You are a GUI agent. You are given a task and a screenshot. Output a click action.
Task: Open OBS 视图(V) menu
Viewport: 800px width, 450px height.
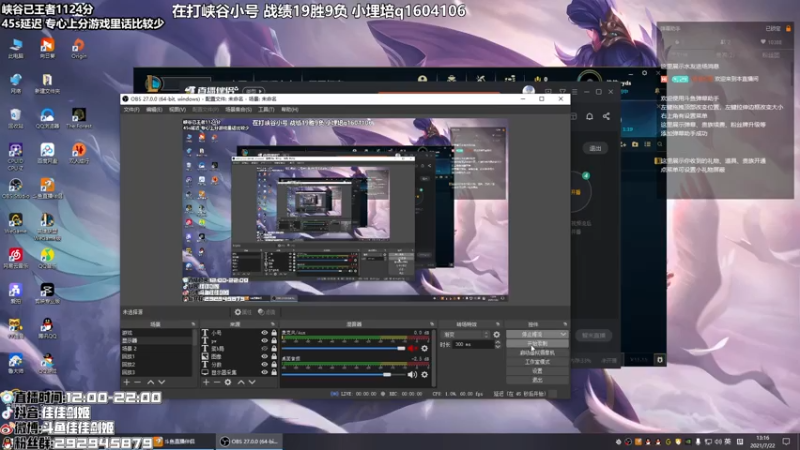pos(177,110)
